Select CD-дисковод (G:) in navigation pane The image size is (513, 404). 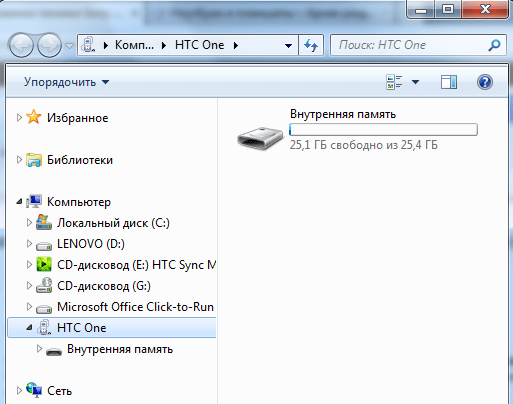tap(104, 286)
